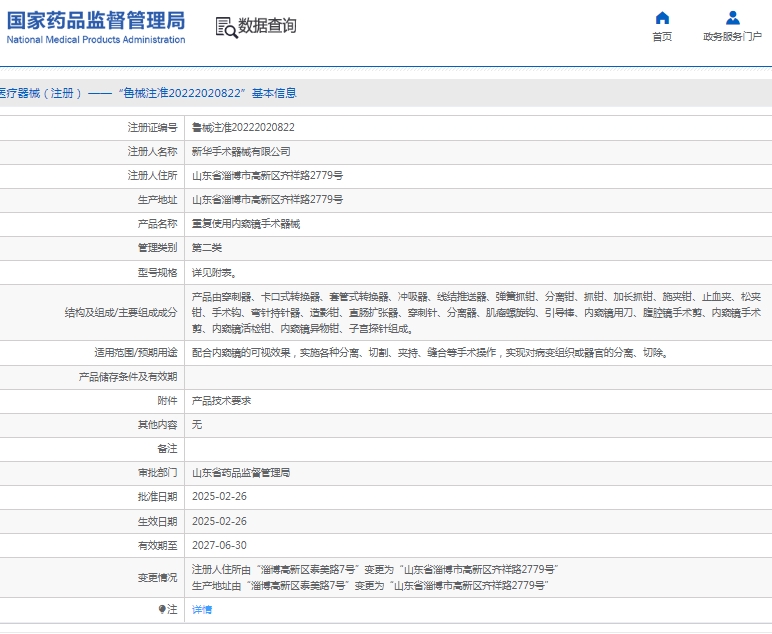Click the 政务服务门户 label
This screenshot has width=772, height=634.
point(733,37)
